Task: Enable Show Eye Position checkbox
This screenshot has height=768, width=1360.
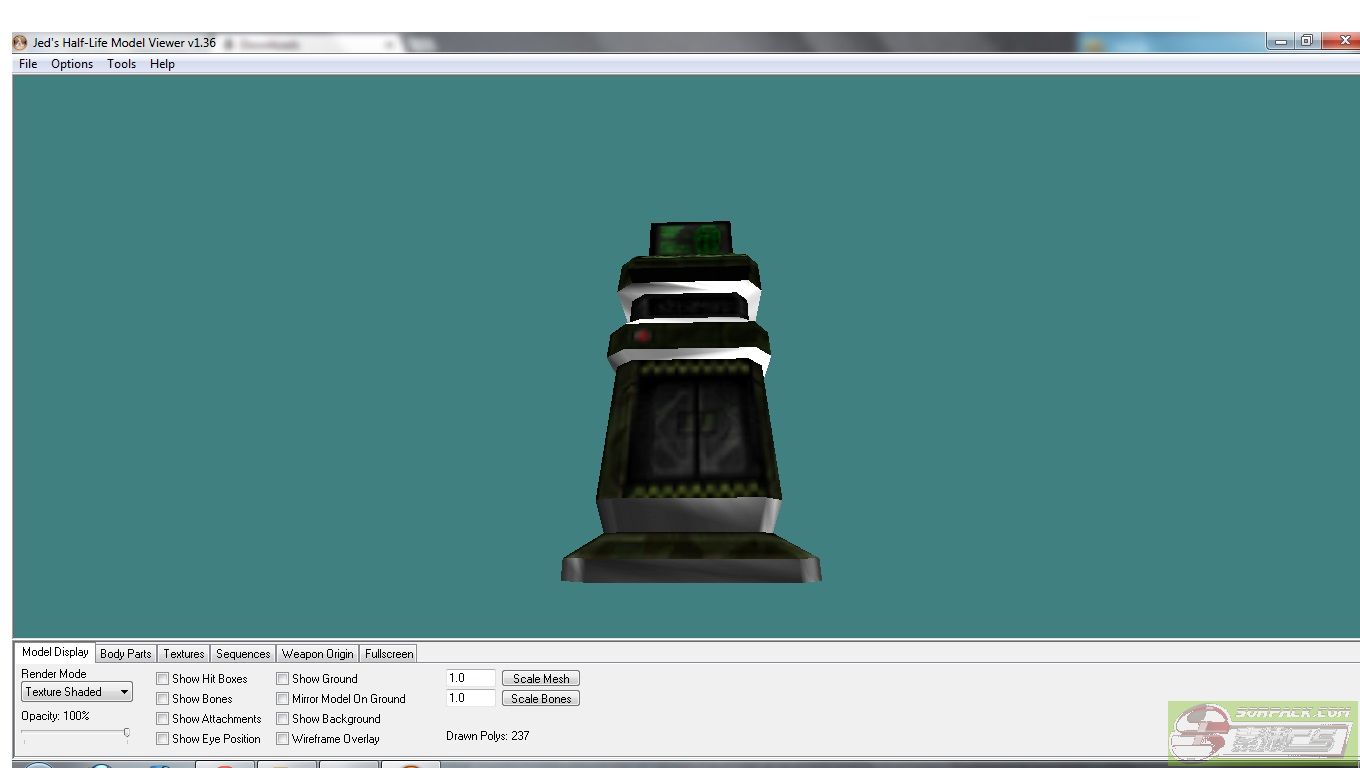Action: [x=162, y=739]
